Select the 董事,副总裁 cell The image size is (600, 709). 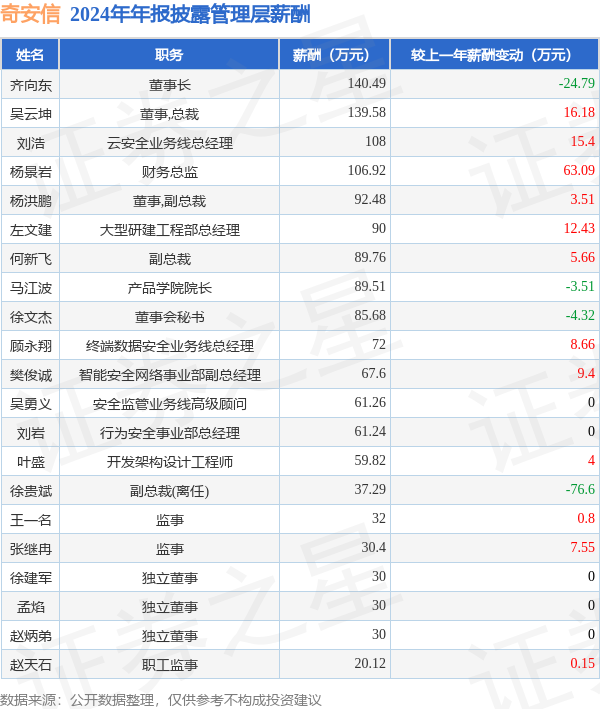[170, 201]
